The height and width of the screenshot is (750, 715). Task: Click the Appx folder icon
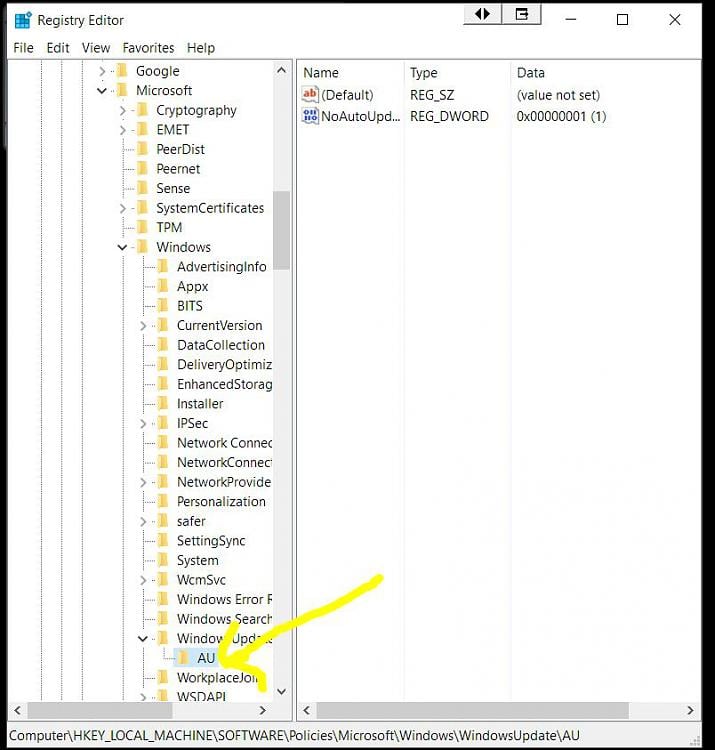click(x=163, y=286)
